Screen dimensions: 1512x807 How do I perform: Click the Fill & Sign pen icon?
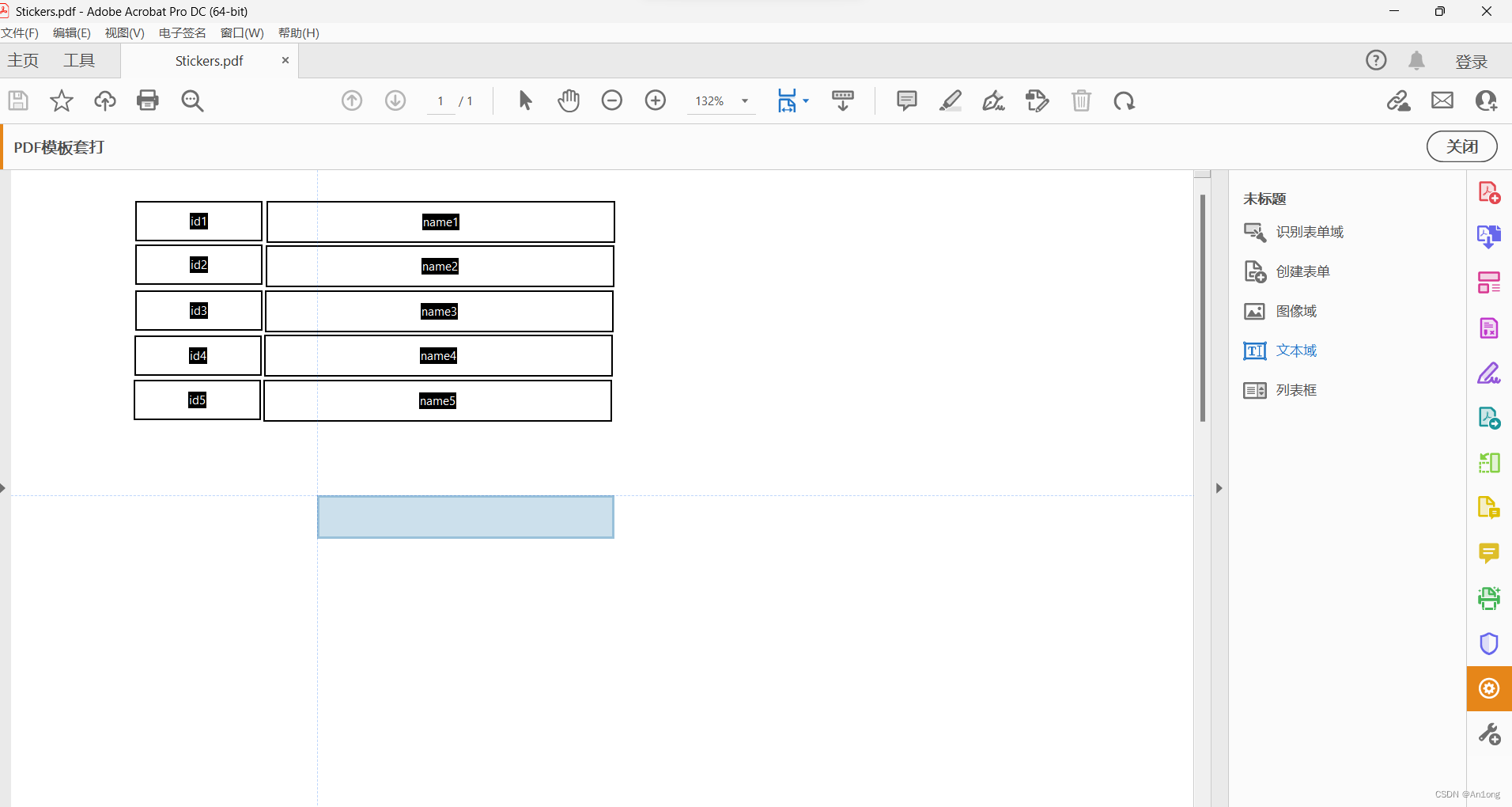coord(993,100)
